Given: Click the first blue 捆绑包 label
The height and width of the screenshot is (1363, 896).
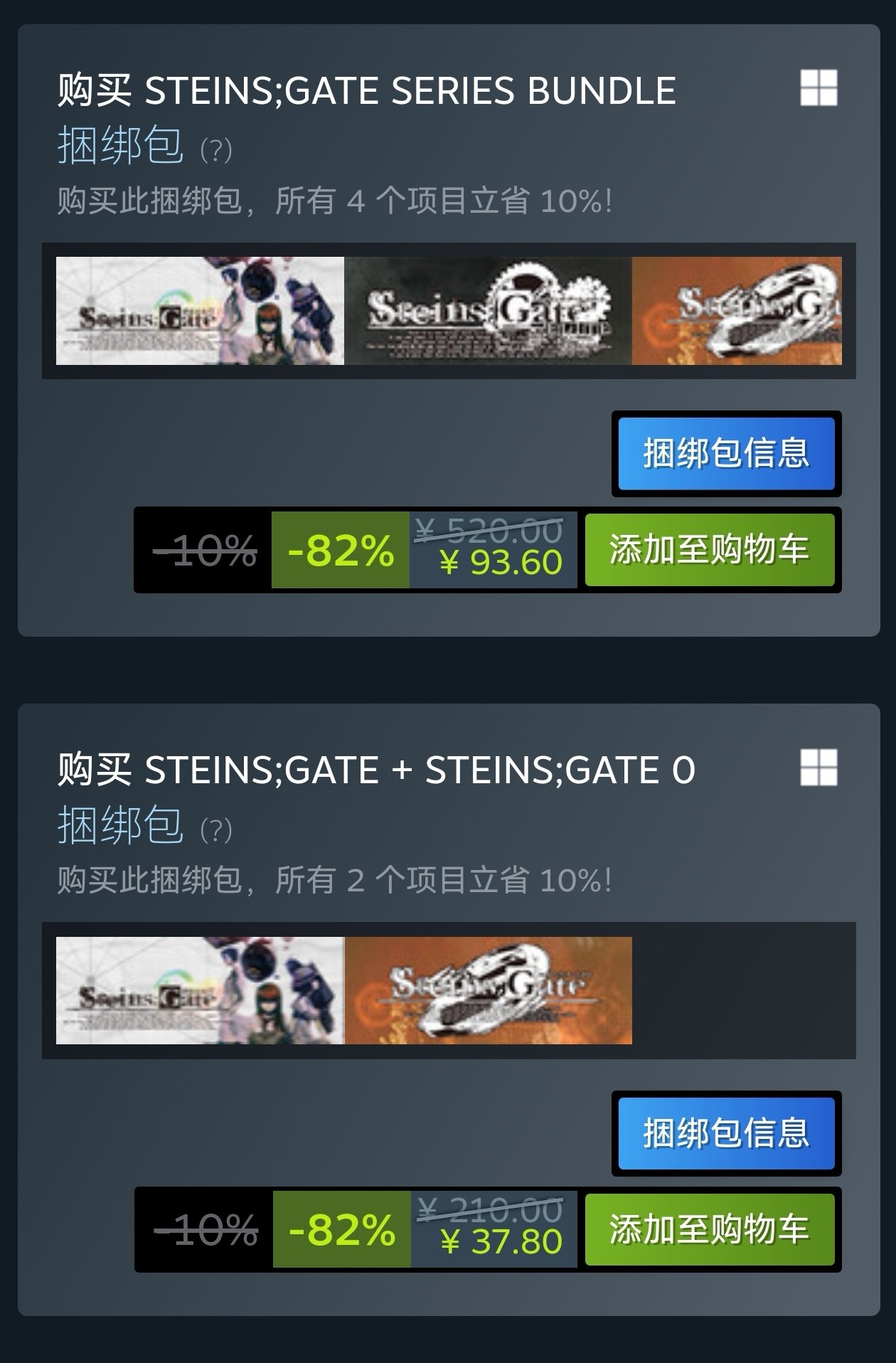Looking at the screenshot, I should [x=120, y=146].
